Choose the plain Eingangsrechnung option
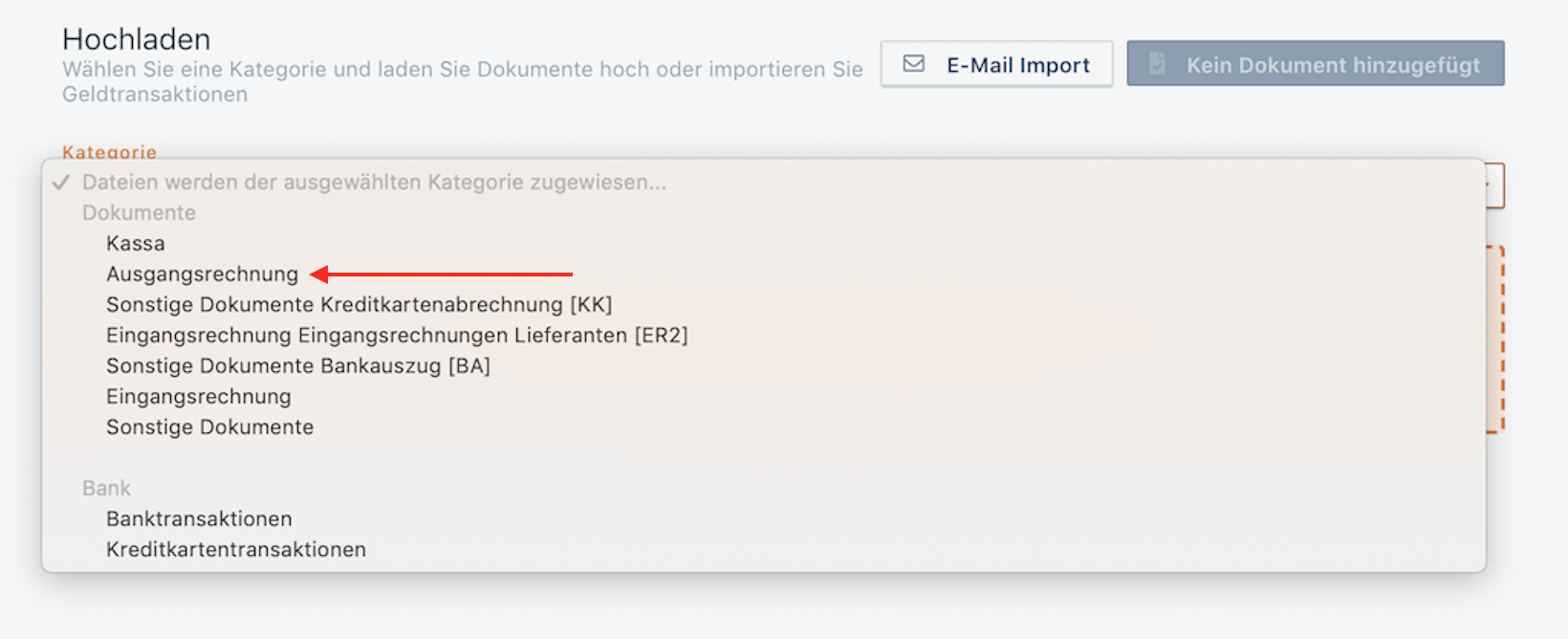1568x639 pixels. coord(198,396)
